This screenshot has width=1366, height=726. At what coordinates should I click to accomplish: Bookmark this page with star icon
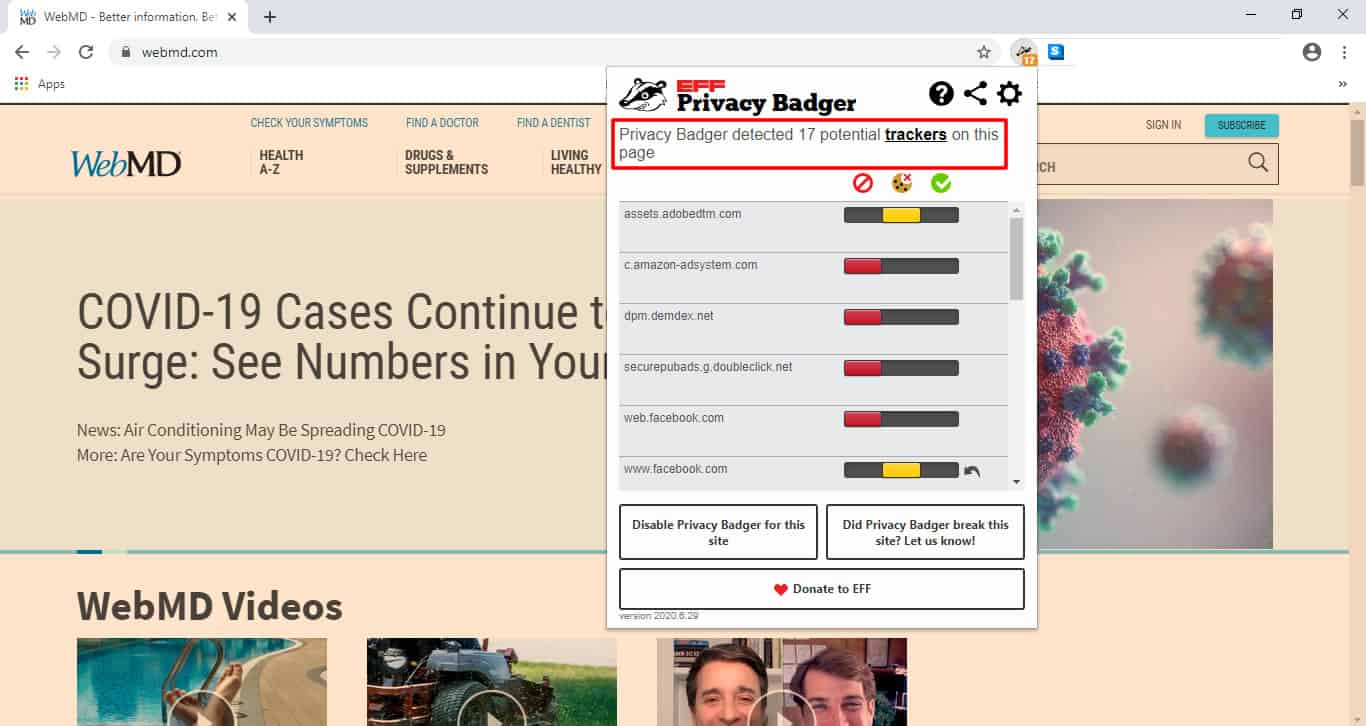tap(984, 52)
